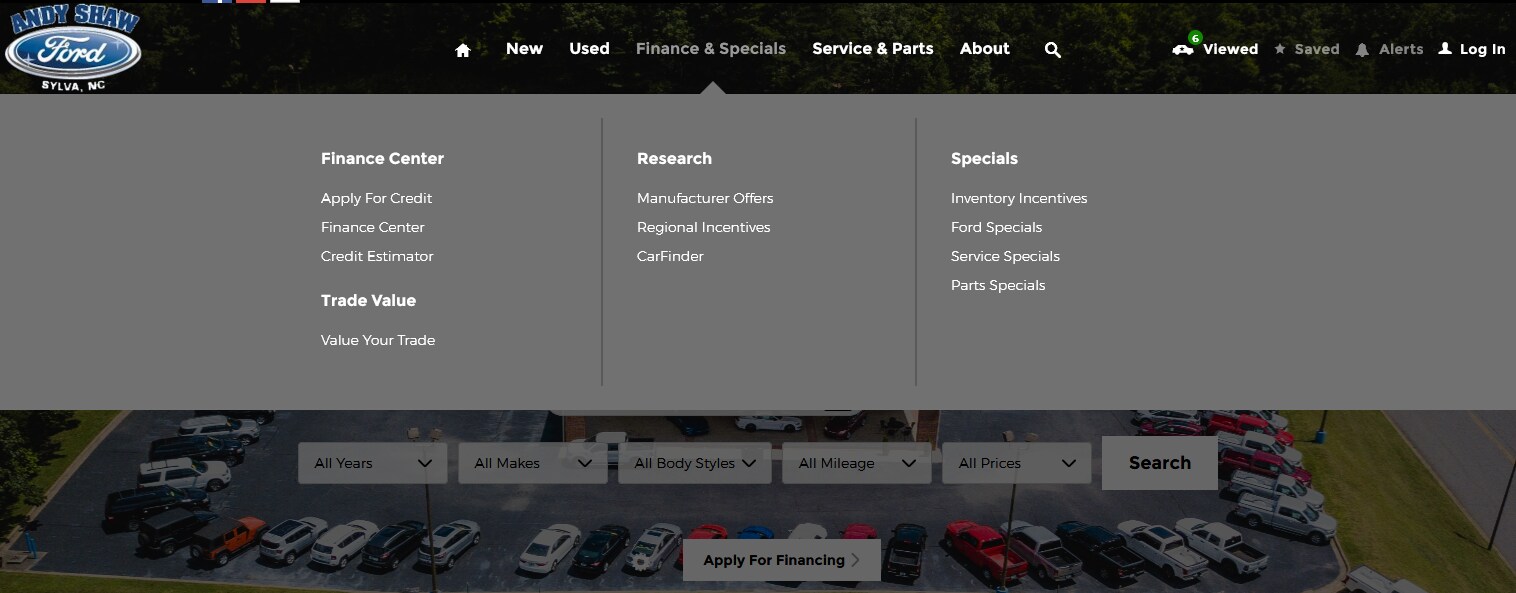
Task: Click the viewed vehicles car icon
Action: [x=1183, y=49]
